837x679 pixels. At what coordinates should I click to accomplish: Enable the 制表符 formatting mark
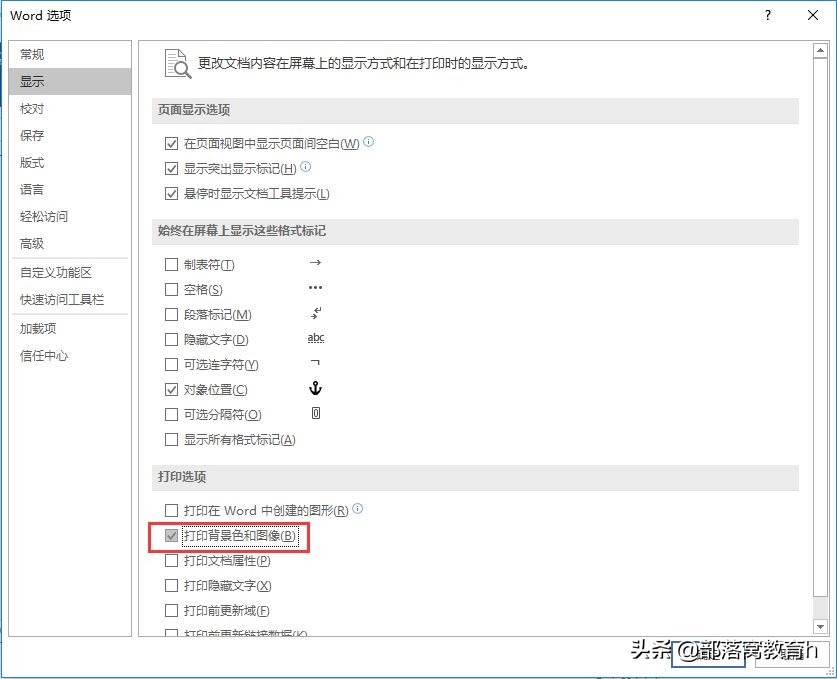[x=171, y=265]
